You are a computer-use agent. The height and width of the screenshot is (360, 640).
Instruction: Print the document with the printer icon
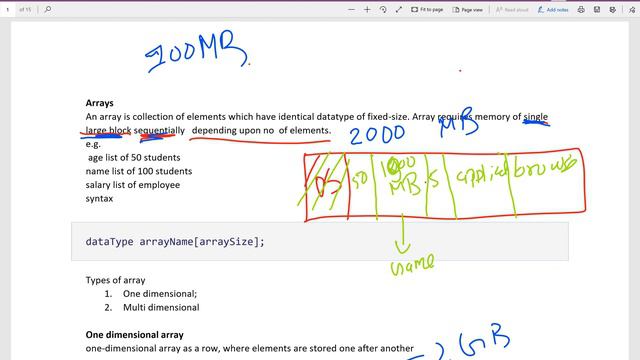pyautogui.click(x=581, y=9)
